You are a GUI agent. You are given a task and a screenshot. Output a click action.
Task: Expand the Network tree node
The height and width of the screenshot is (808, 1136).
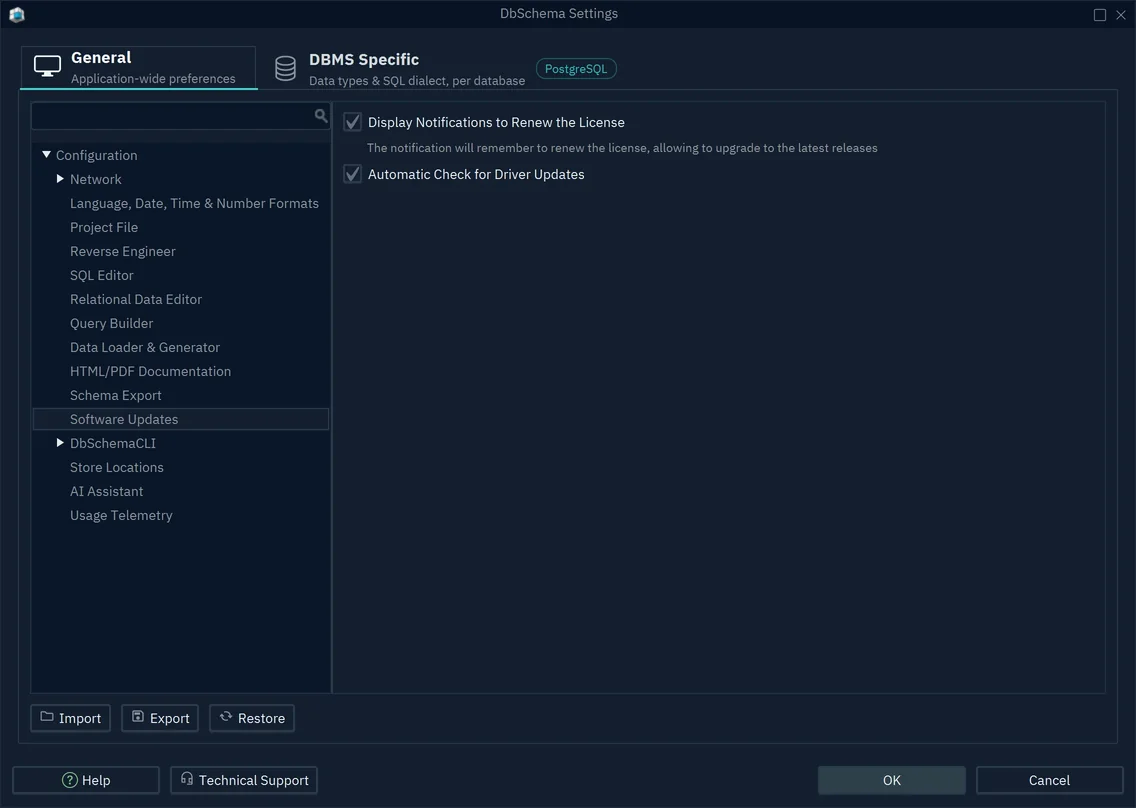coord(60,178)
